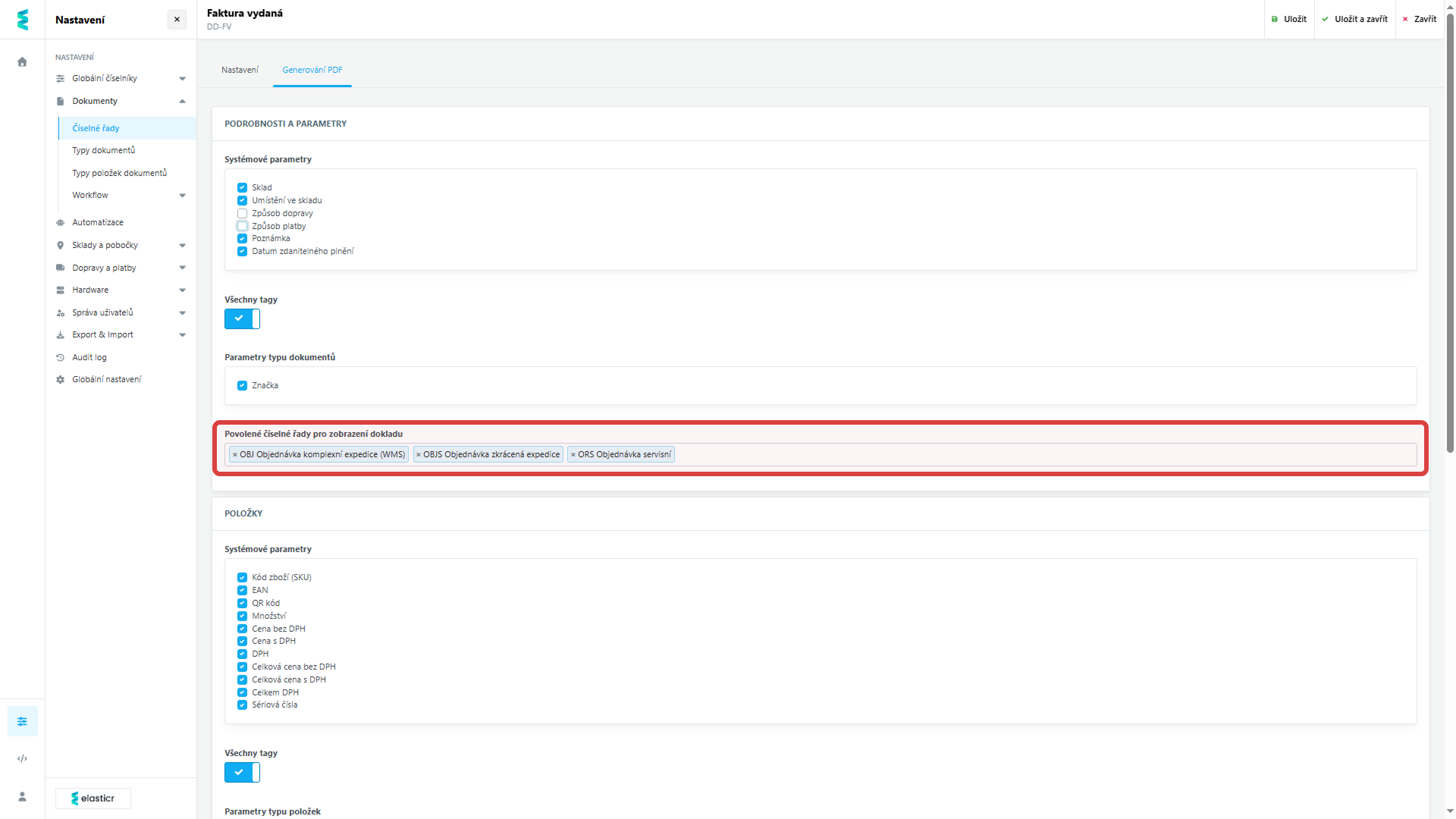This screenshot has width=1456, height=819.
Task: Collapse the Dokumenty menu arrow
Action: 182,101
